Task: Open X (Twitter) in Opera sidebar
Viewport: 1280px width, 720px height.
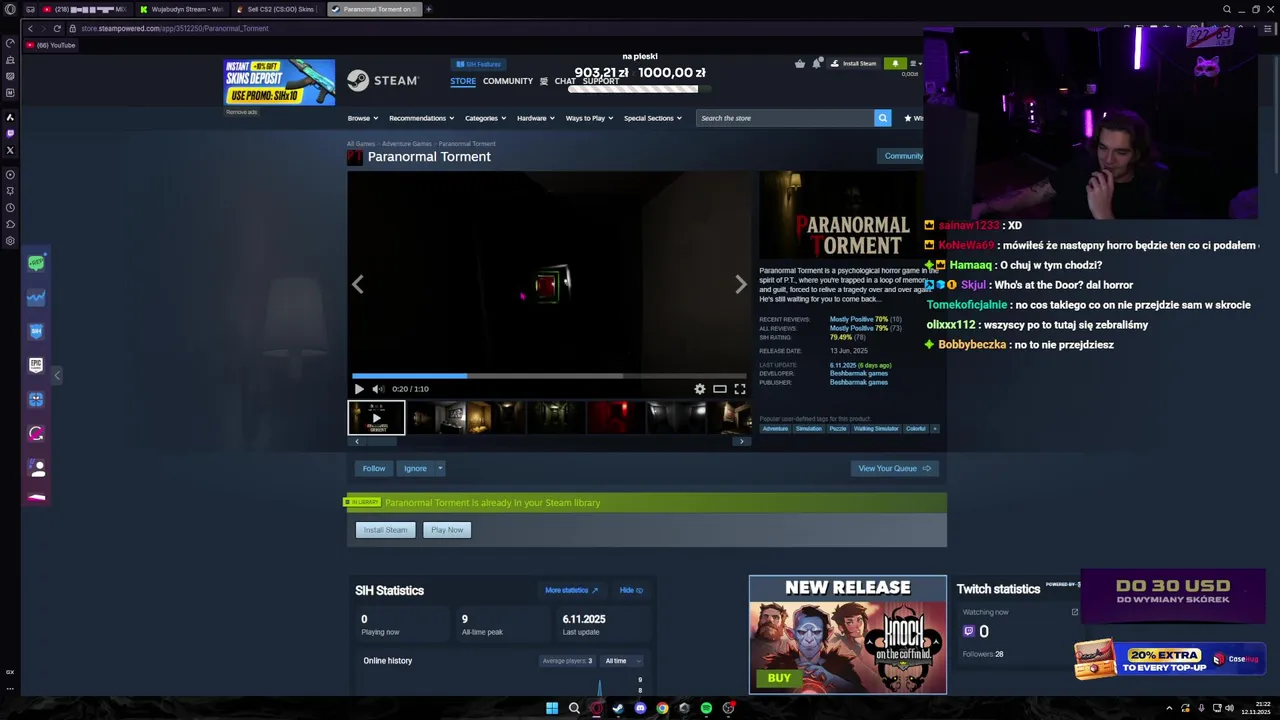Action: point(10,150)
